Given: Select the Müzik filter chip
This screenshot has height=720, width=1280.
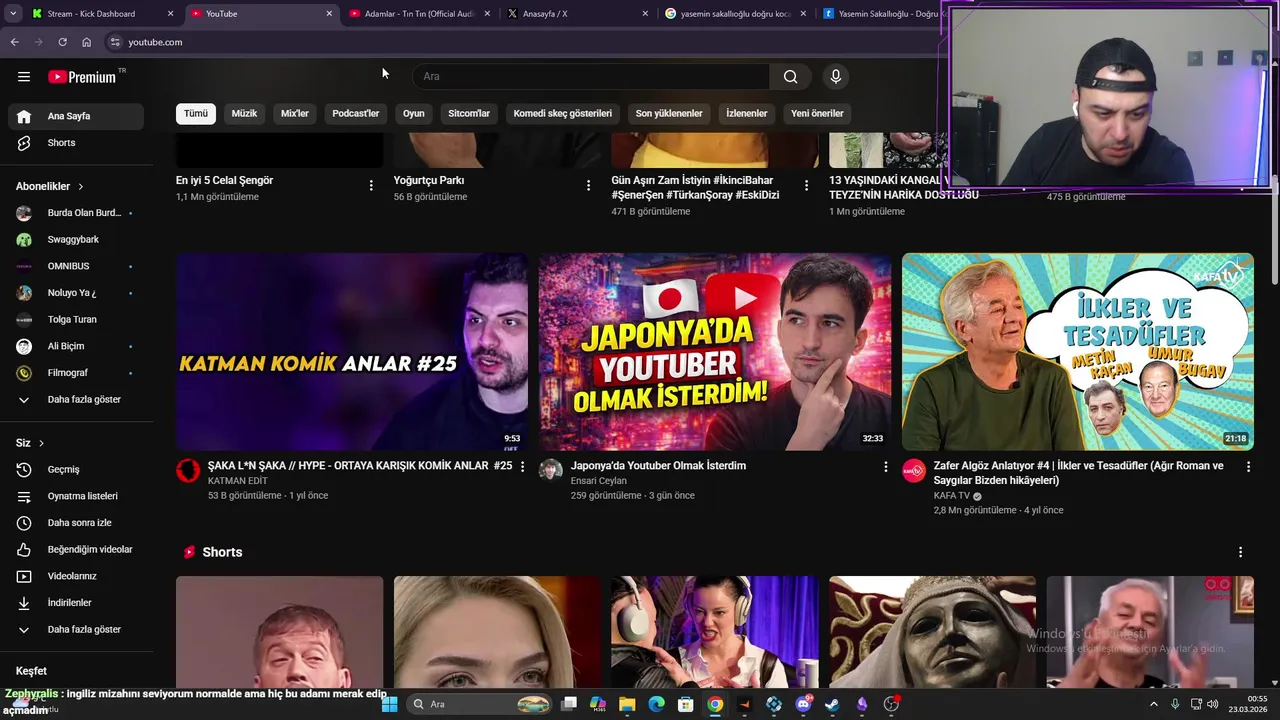Looking at the screenshot, I should click(x=244, y=113).
